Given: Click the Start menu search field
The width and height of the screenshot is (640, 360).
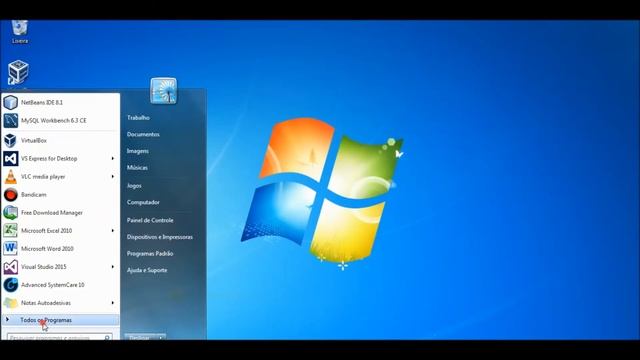Looking at the screenshot, I should pos(60,337).
